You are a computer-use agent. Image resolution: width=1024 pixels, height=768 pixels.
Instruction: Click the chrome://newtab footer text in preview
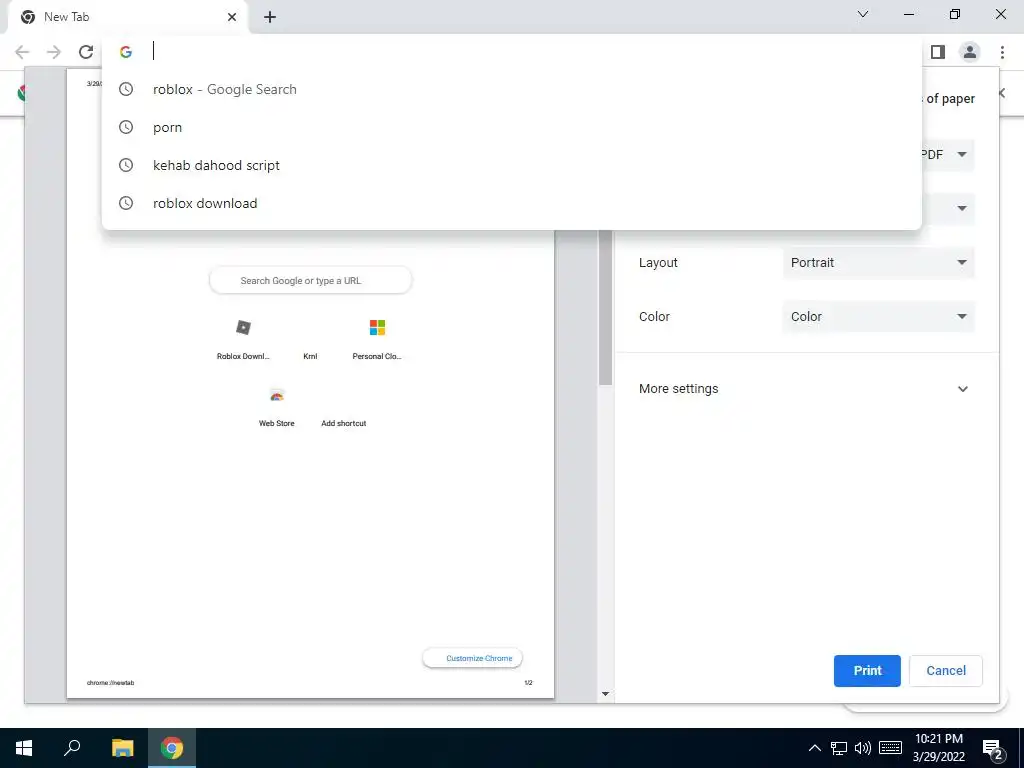pyautogui.click(x=110, y=683)
